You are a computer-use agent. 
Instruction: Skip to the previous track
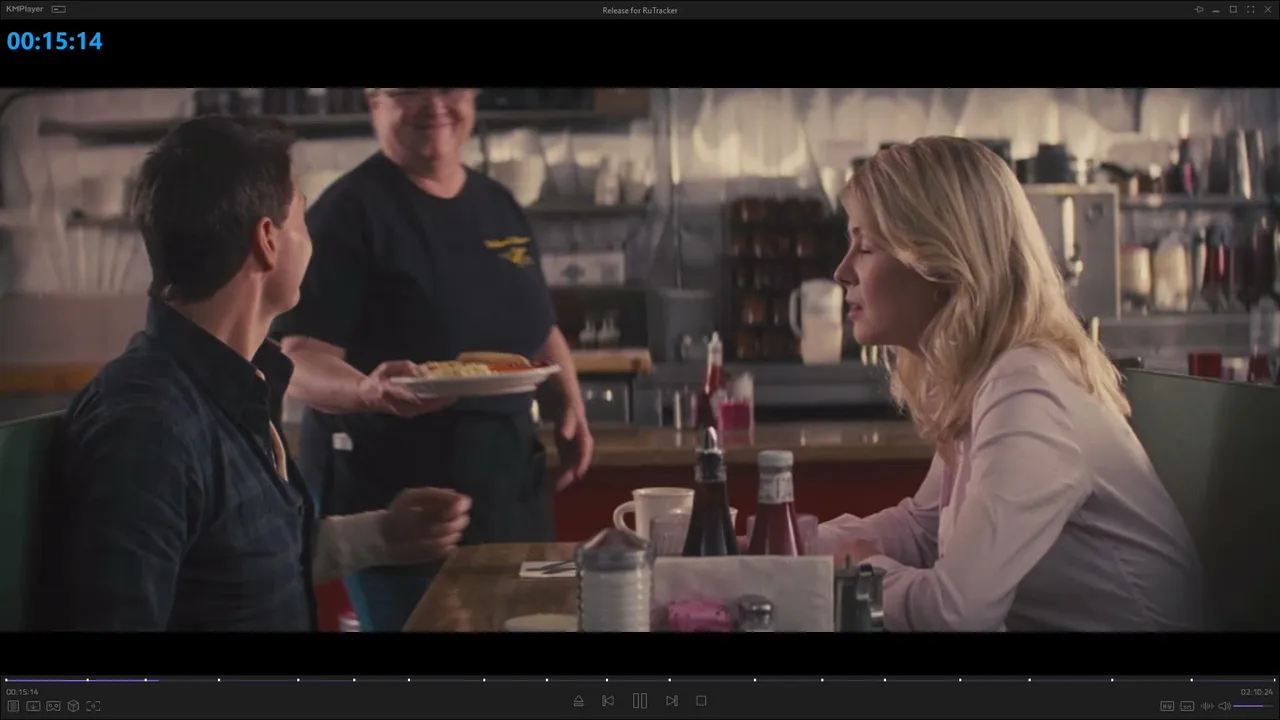pyautogui.click(x=608, y=701)
